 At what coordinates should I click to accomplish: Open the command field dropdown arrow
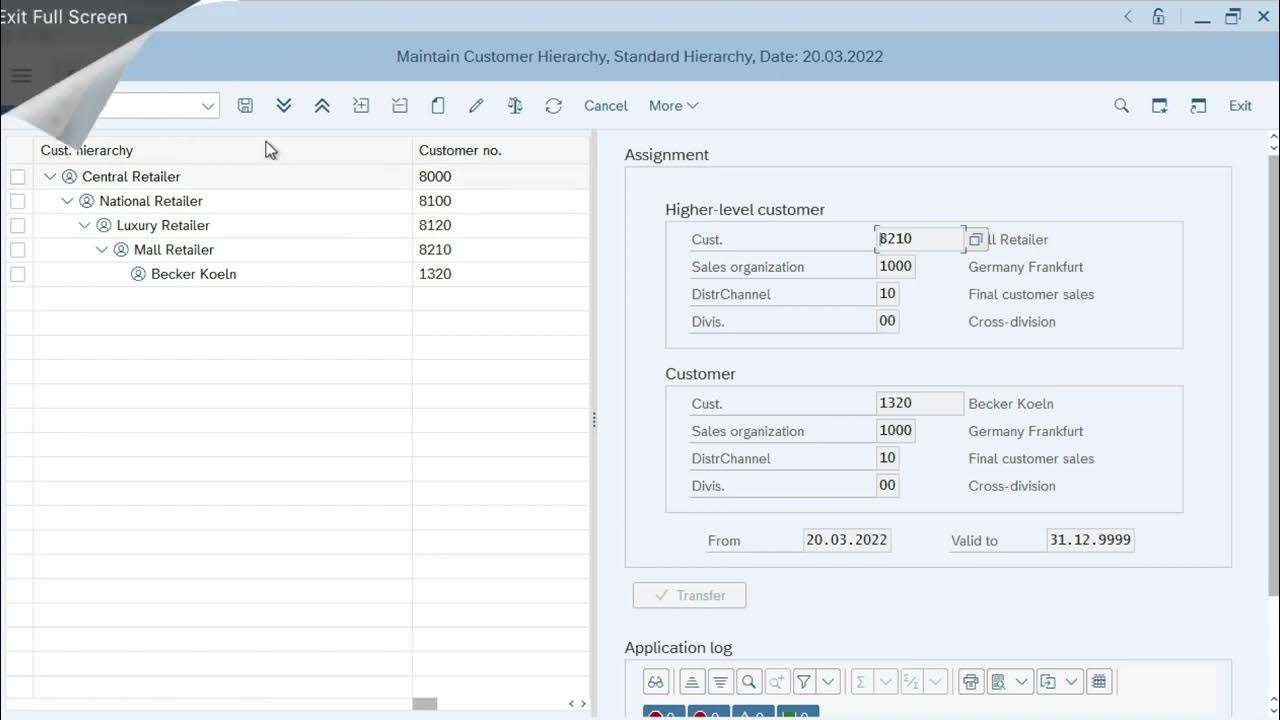(x=208, y=106)
